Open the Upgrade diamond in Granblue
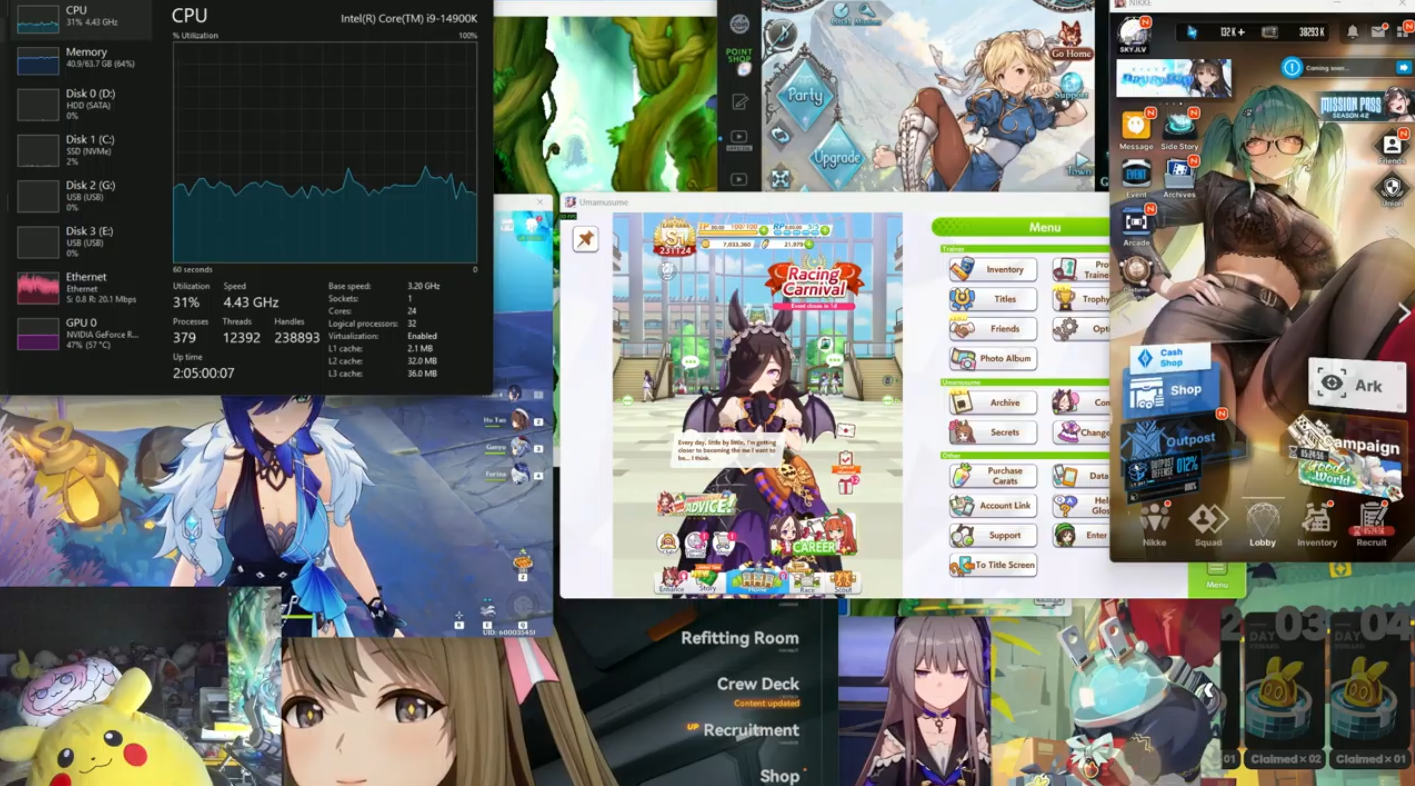The width and height of the screenshot is (1415, 786). [x=836, y=156]
